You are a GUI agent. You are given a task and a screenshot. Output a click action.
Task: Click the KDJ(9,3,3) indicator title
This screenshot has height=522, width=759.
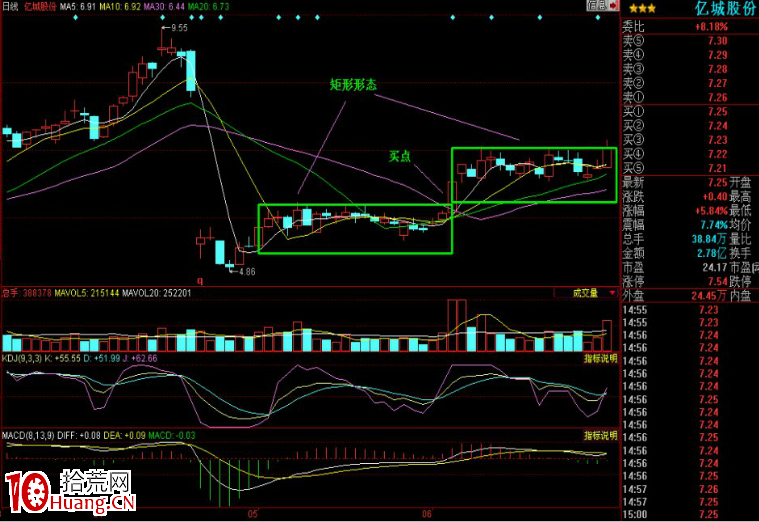(x=22, y=358)
